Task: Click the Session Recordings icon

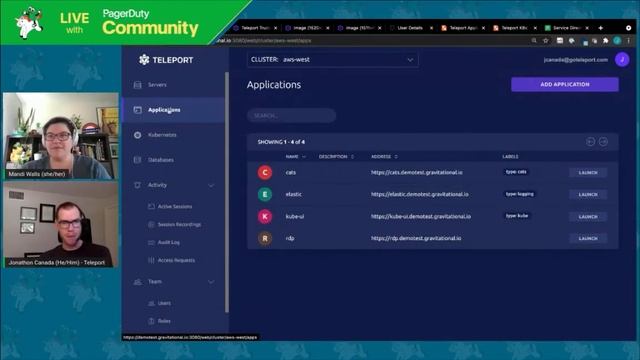Action: 151,224
